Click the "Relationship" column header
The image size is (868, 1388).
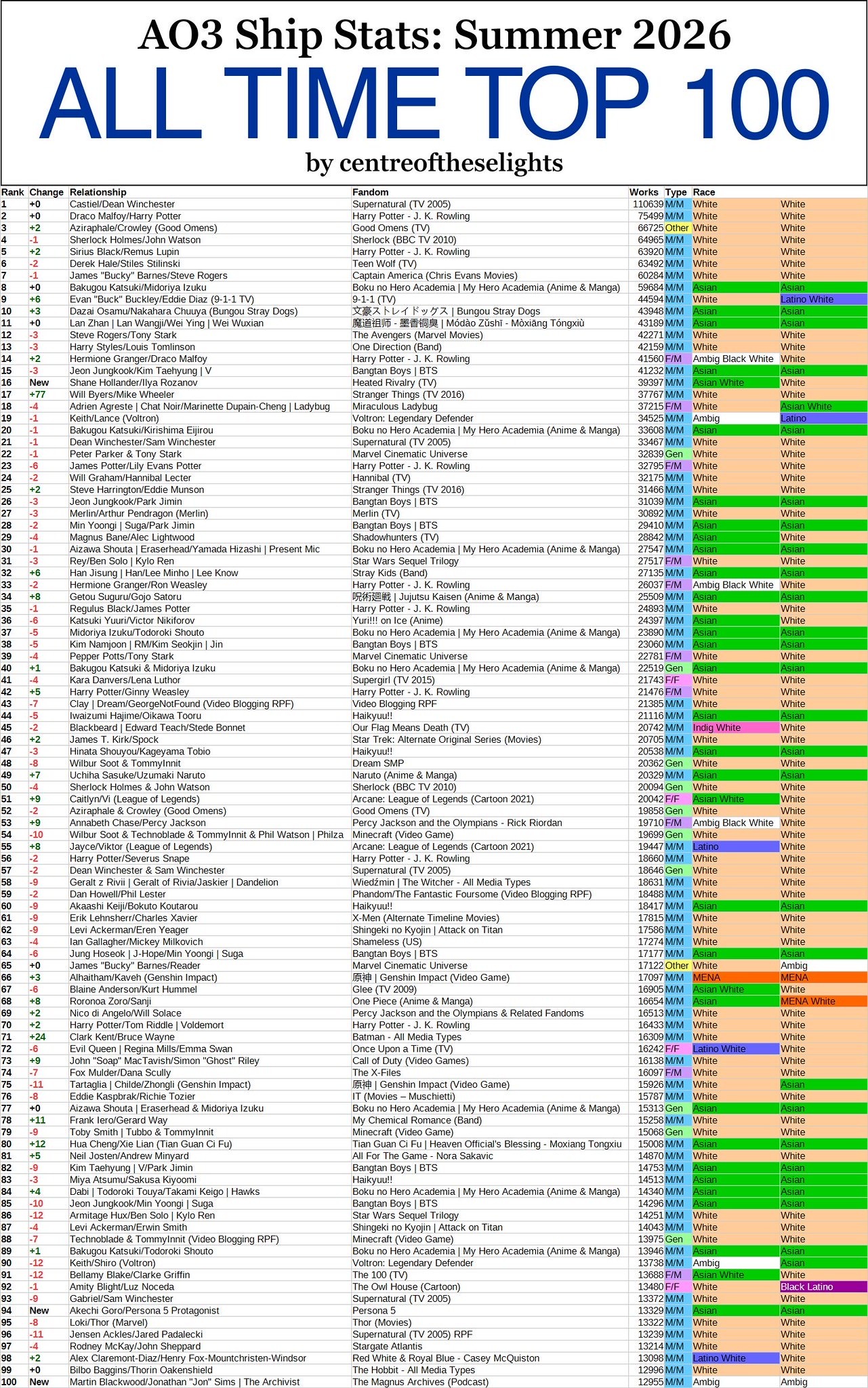pos(98,192)
